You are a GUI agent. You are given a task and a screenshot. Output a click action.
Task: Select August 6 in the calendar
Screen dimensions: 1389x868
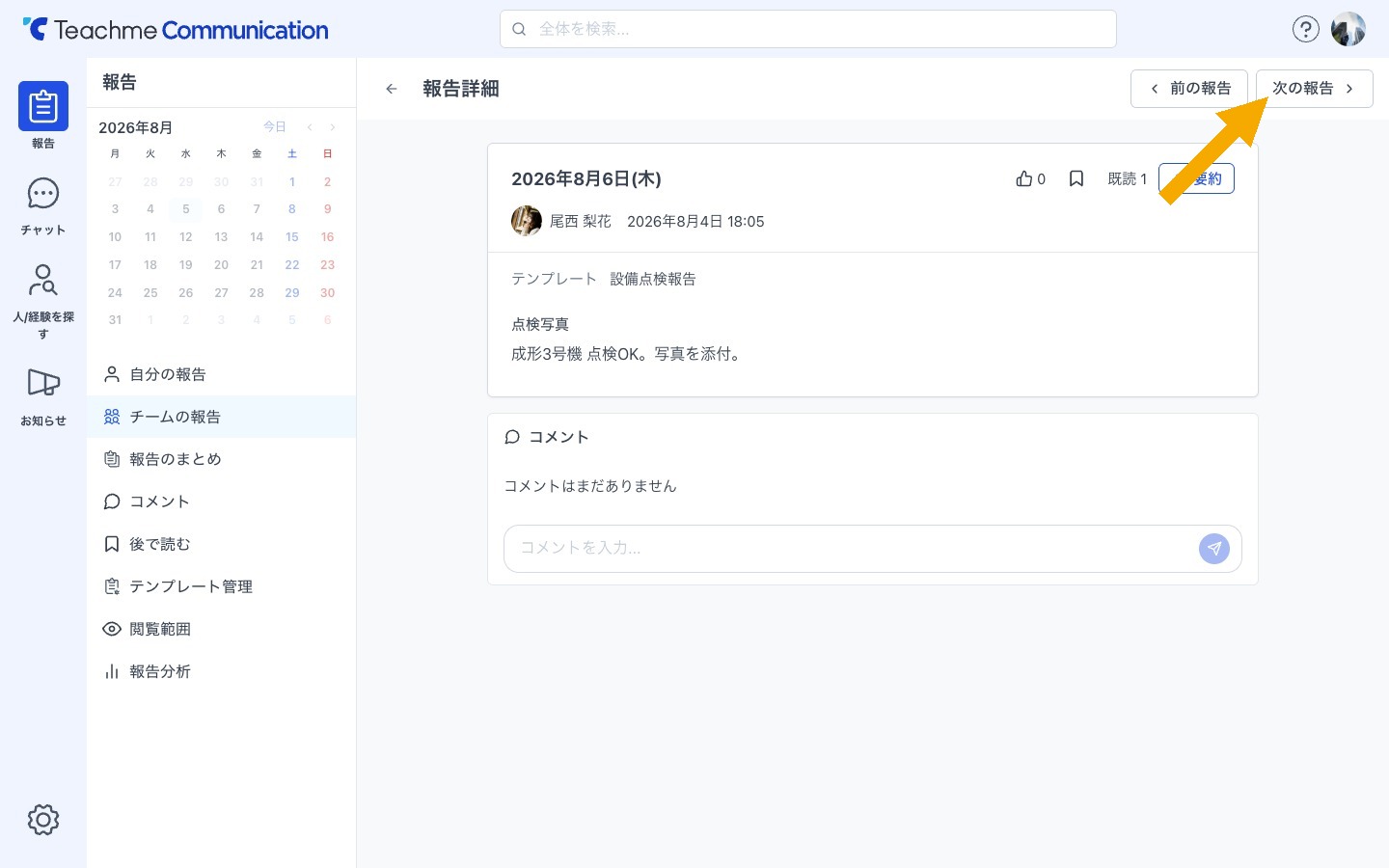coord(221,209)
